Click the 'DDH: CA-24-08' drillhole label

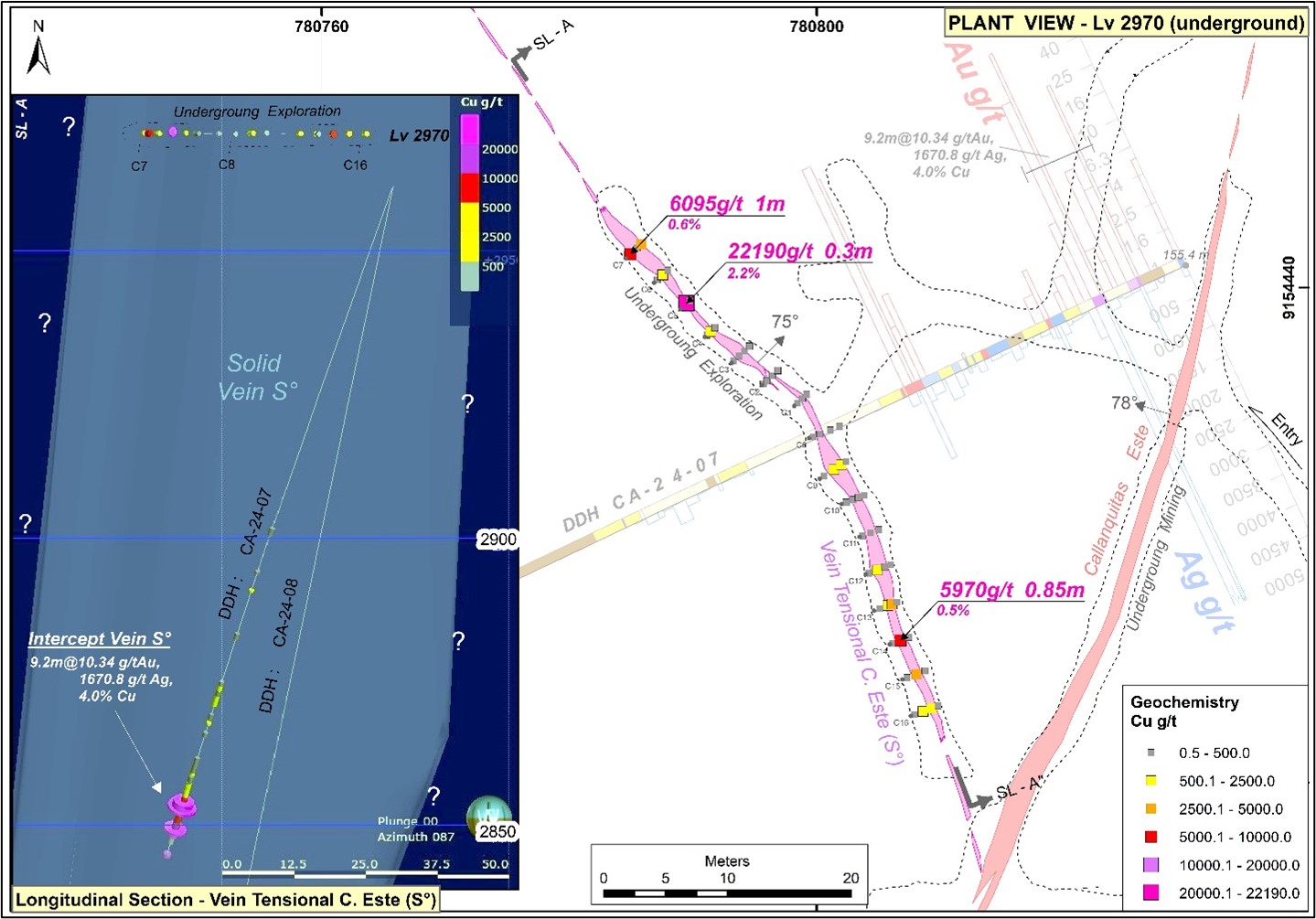tap(278, 646)
